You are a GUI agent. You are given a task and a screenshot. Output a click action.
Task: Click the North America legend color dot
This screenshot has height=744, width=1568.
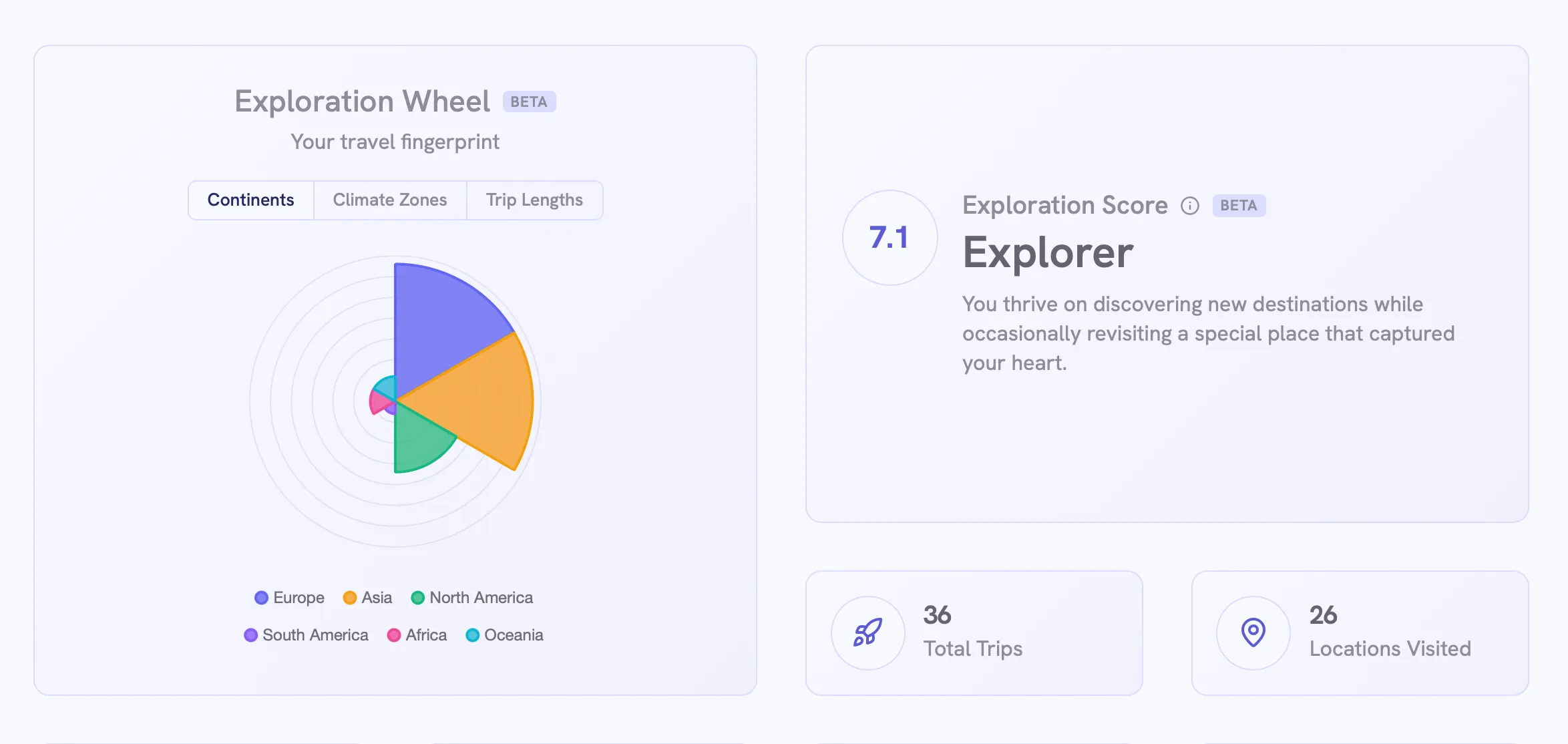pos(418,598)
